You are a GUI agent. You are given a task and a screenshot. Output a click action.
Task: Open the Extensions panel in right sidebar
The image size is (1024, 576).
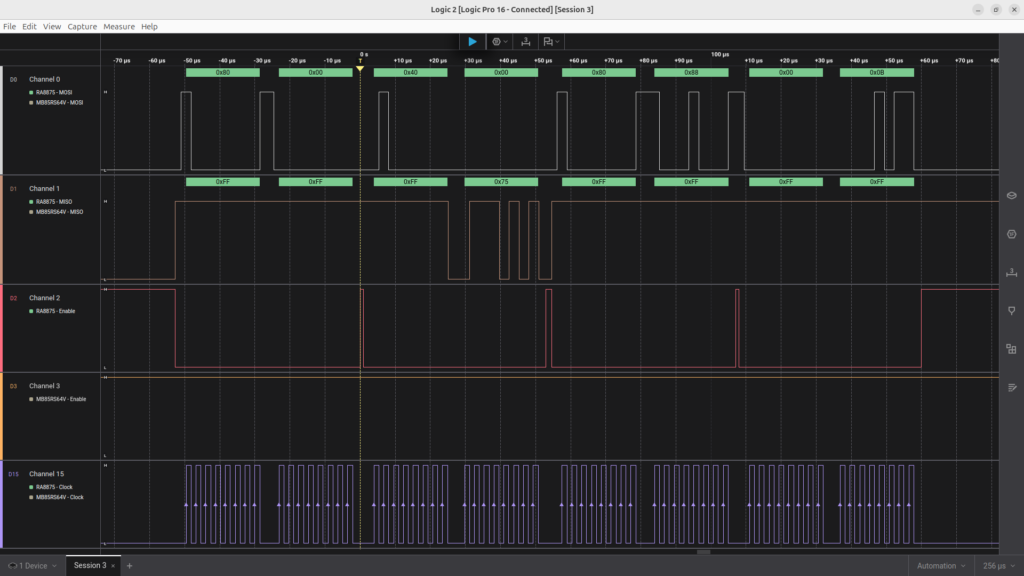point(1012,349)
